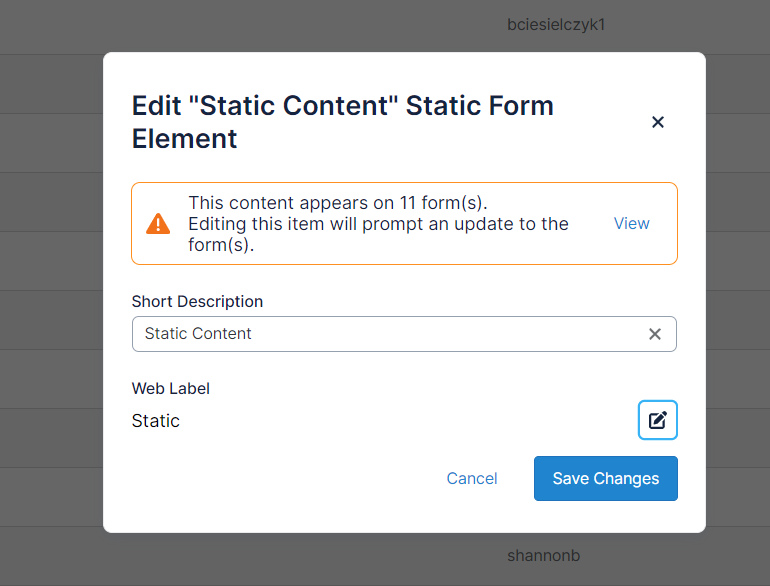Click the Web Label heading text
770x586 pixels.
(171, 388)
